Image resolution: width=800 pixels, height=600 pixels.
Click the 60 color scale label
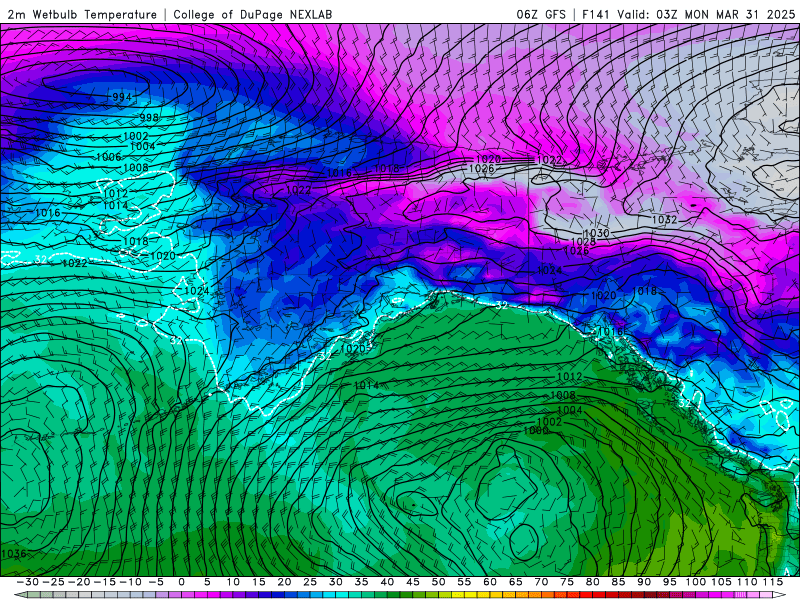pyautogui.click(x=490, y=582)
